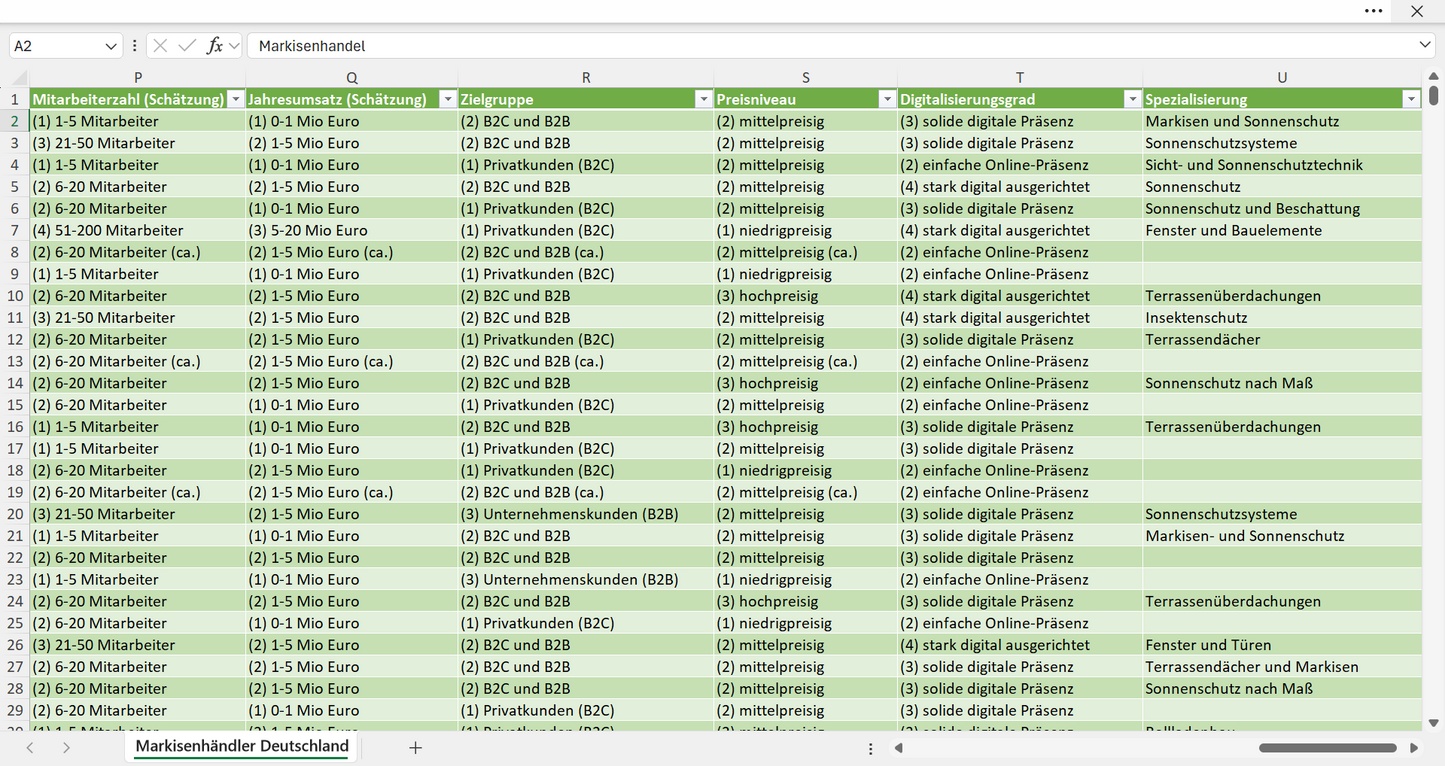Select '(3) Unternehmenskunden (B2B)' in row 23
1445x766 pixels.
point(586,579)
